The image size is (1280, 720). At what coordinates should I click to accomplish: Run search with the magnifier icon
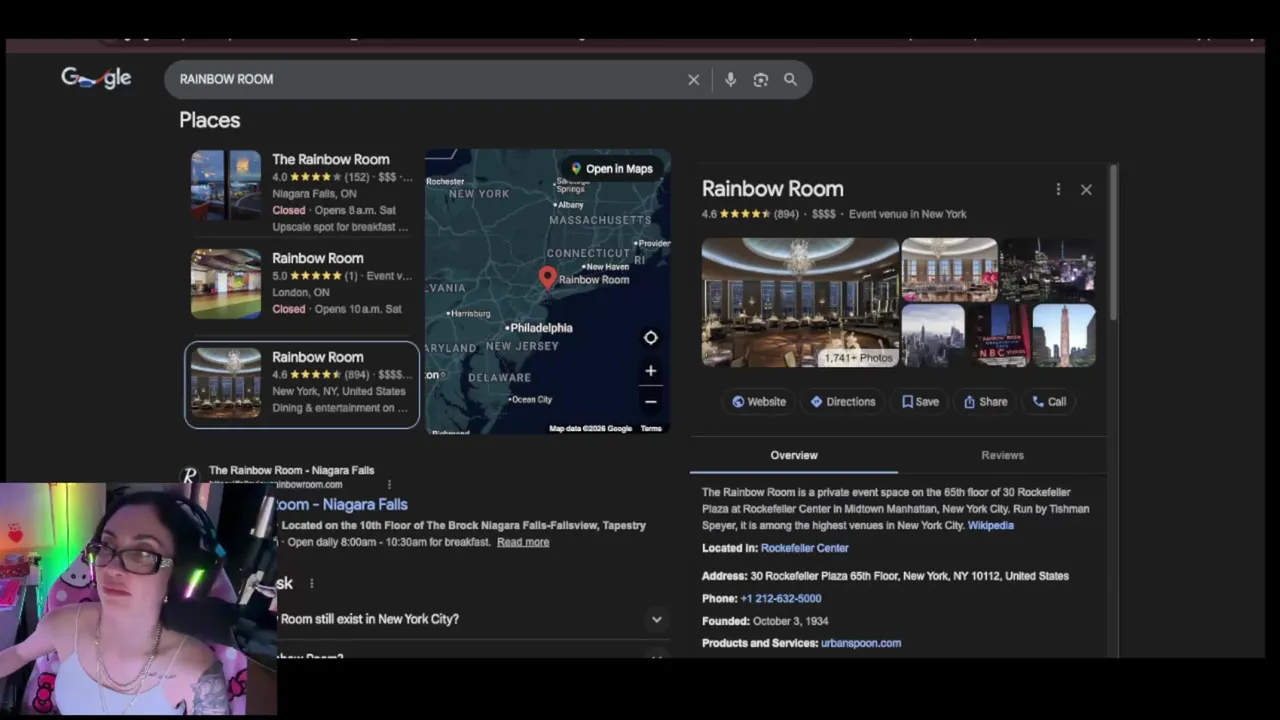[790, 80]
